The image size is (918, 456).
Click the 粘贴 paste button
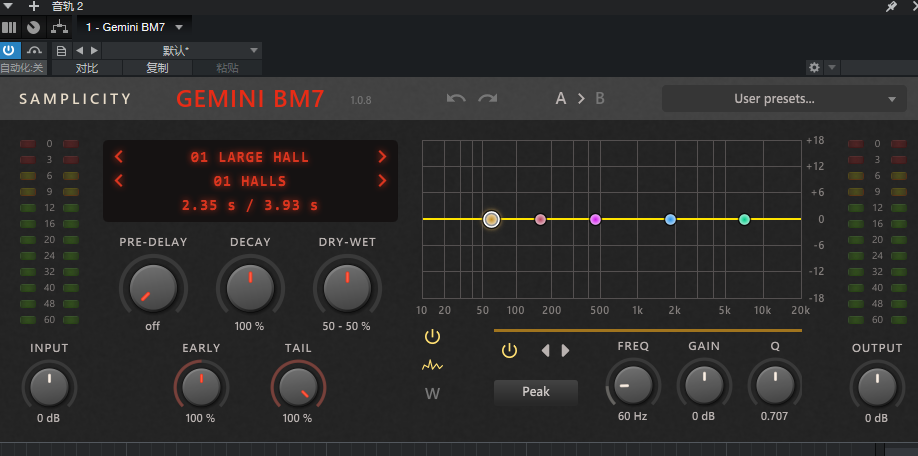point(227,68)
